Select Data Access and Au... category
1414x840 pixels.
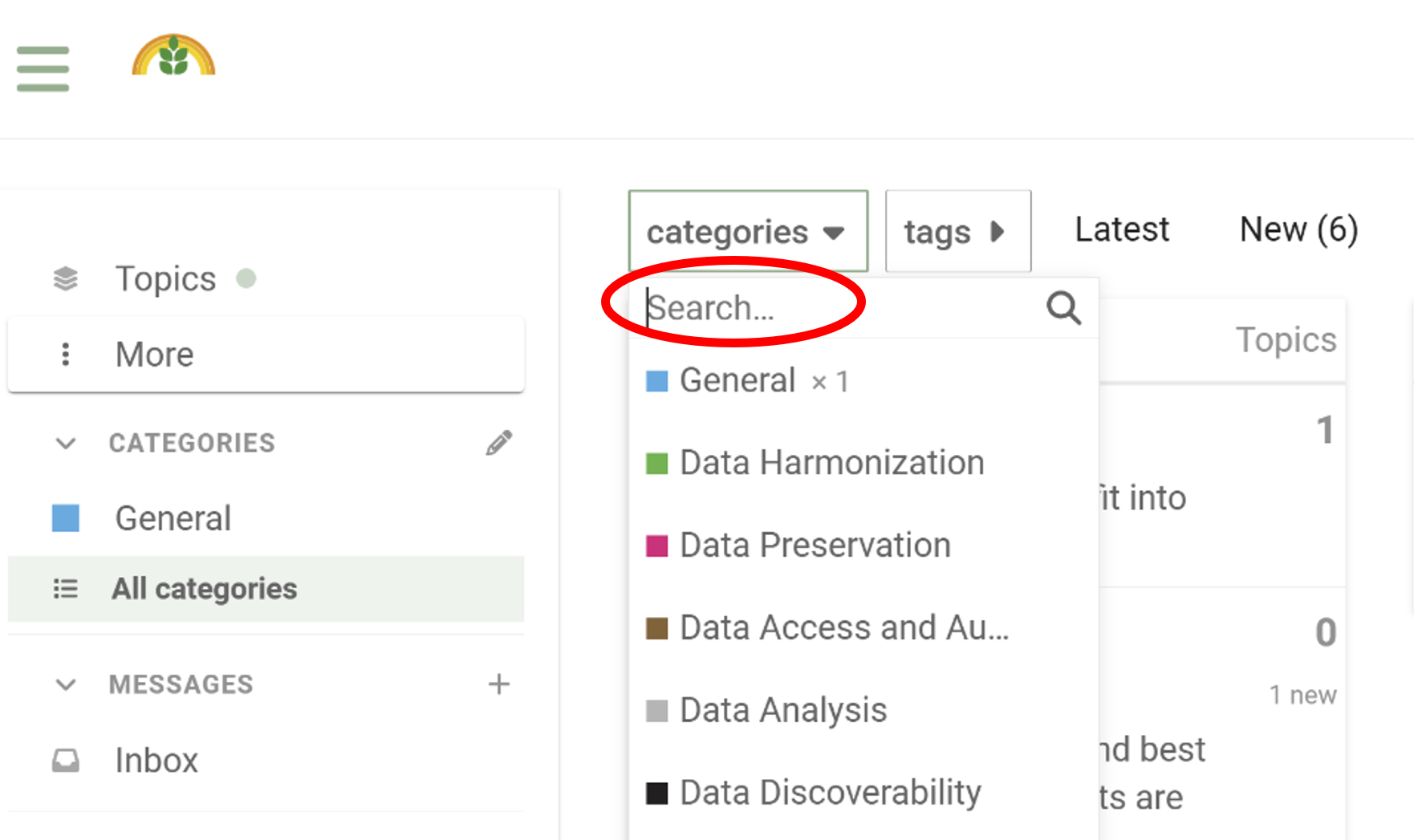[863, 628]
